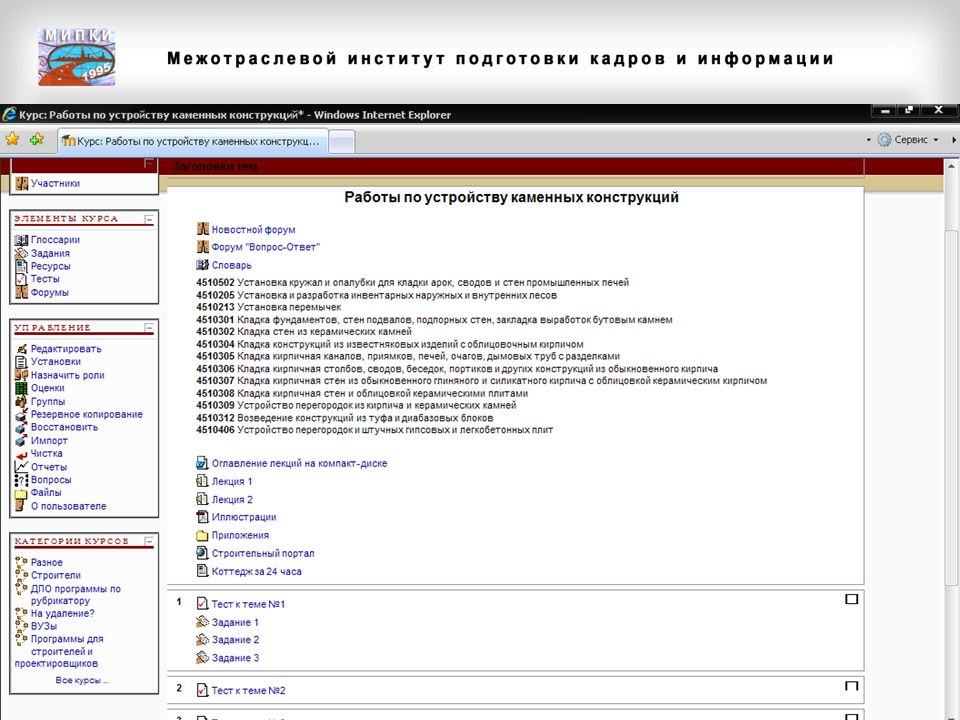Click the Тесты checkmark icon
This screenshot has height=720, width=960.
[21, 279]
